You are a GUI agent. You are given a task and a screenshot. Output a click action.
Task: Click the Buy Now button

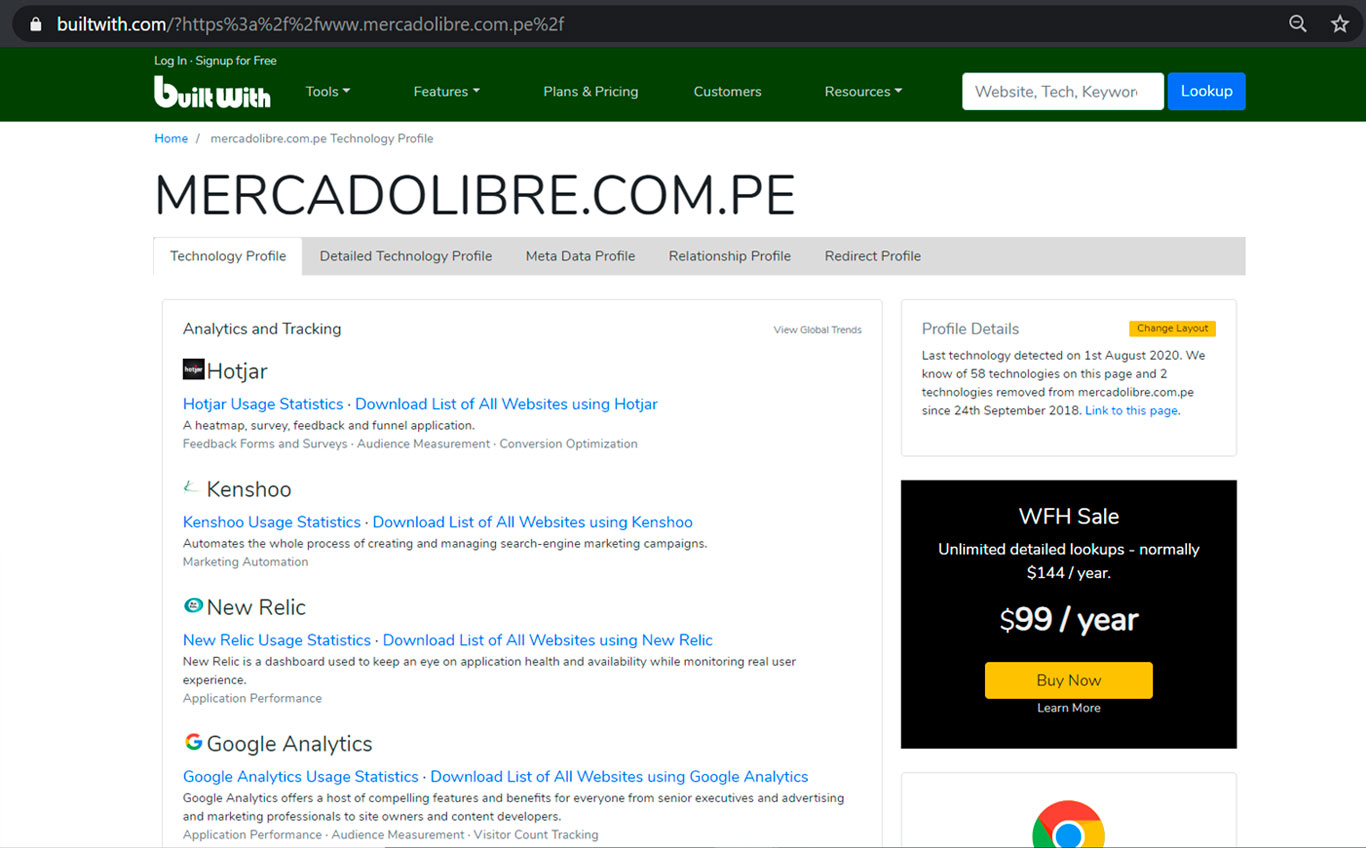(x=1068, y=680)
